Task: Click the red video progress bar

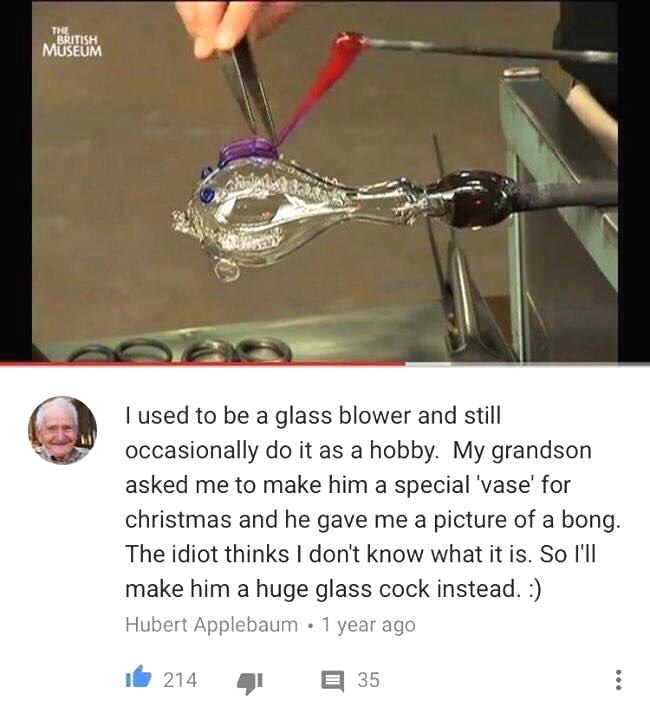Action: coord(202,364)
